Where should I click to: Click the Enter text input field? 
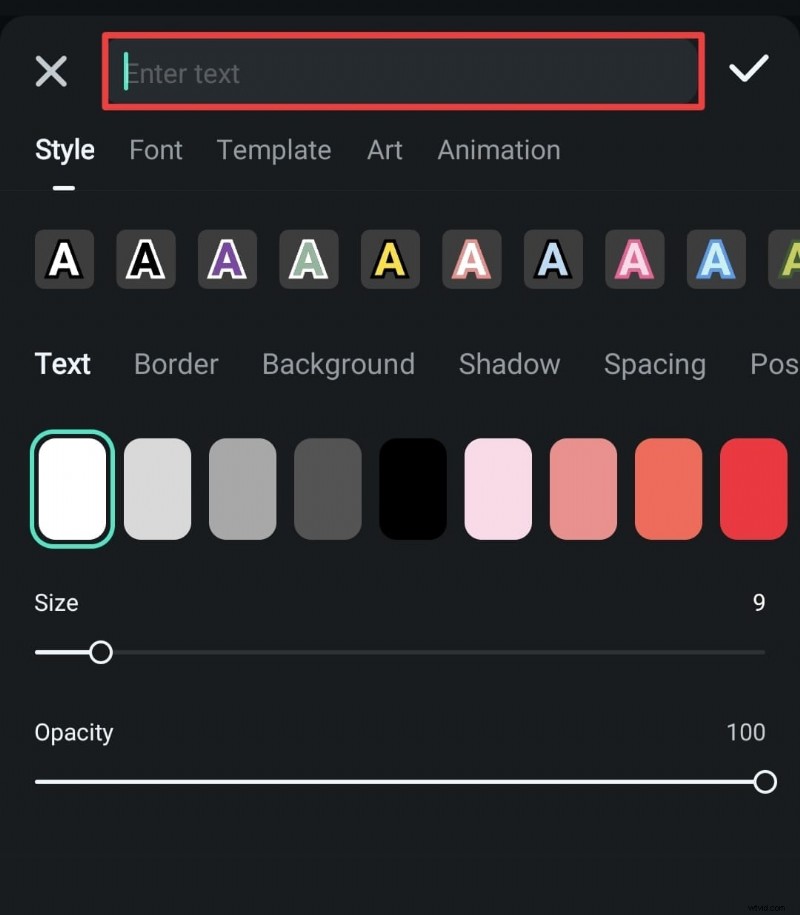(x=400, y=72)
